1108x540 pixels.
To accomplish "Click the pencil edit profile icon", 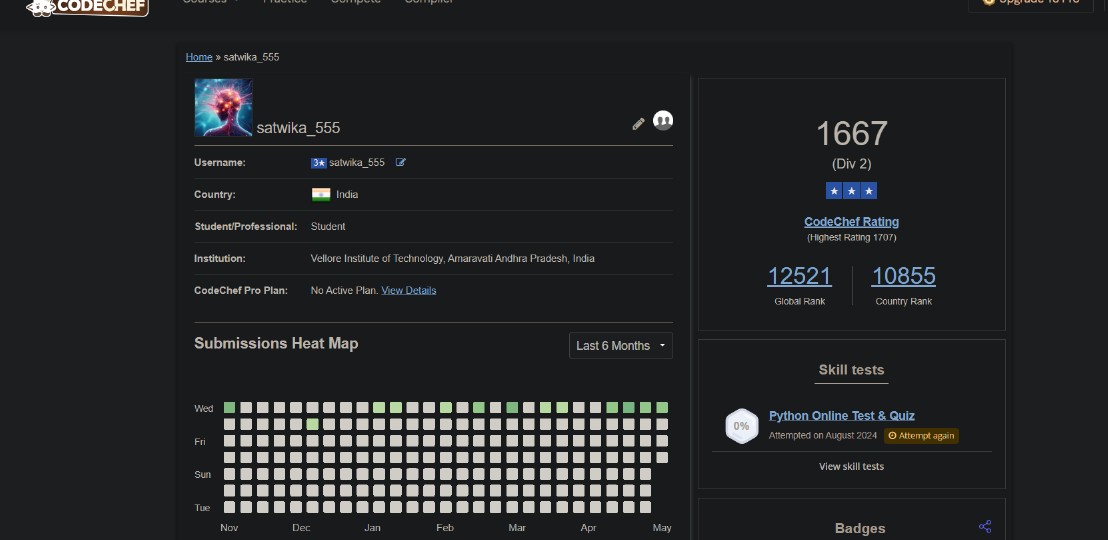I will 638,124.
